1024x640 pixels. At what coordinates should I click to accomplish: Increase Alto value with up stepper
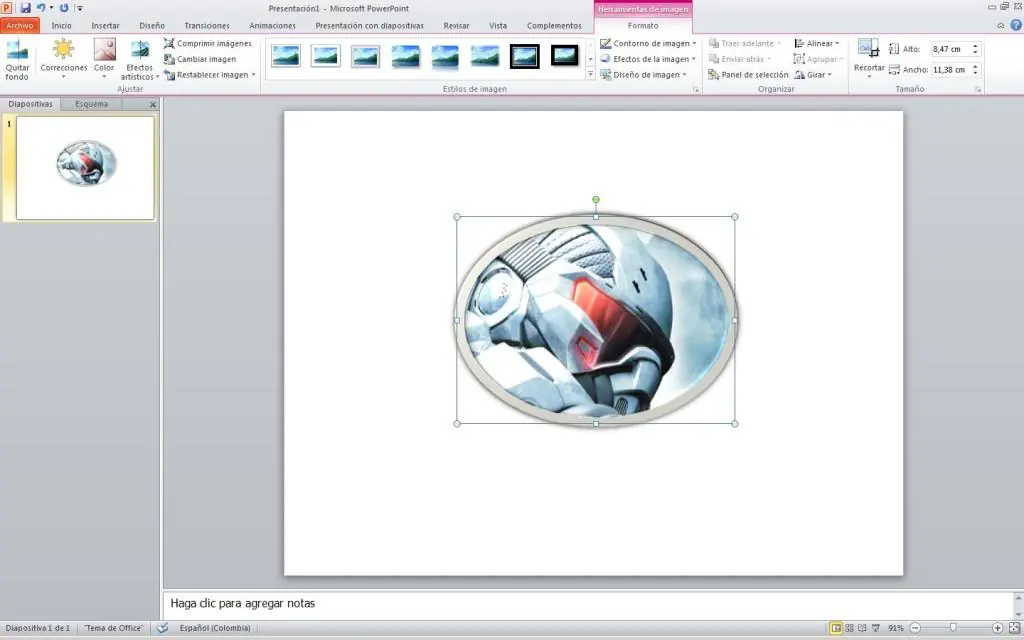[976, 46]
